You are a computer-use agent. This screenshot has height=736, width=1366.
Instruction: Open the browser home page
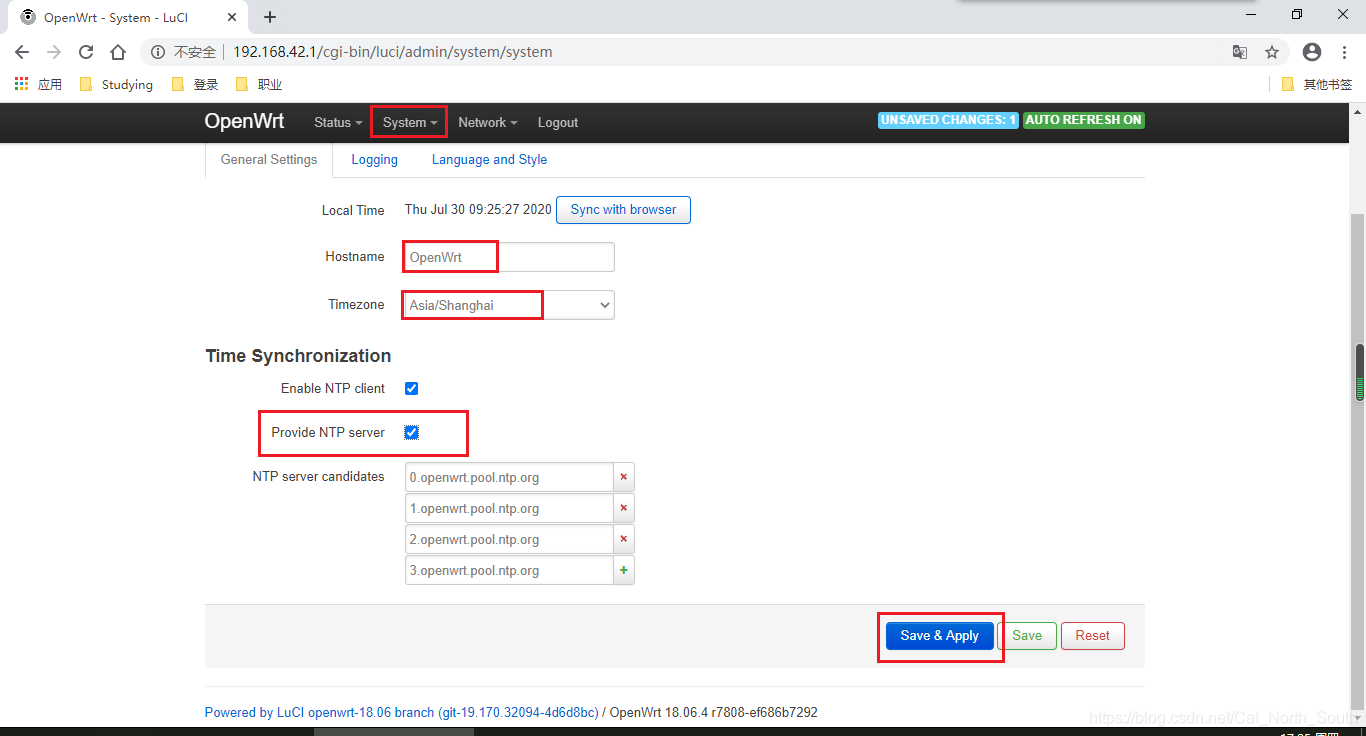click(118, 52)
